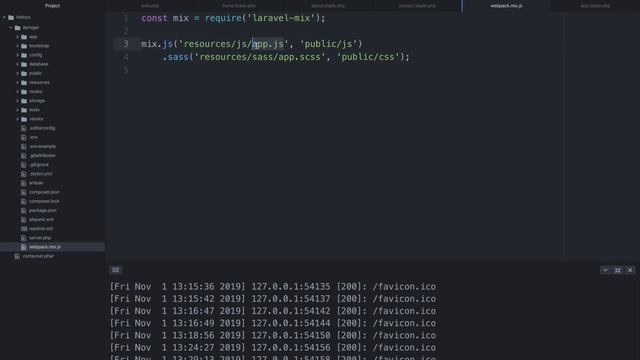Expand the resources folder arrow
The height and width of the screenshot is (360, 640).
[18, 82]
